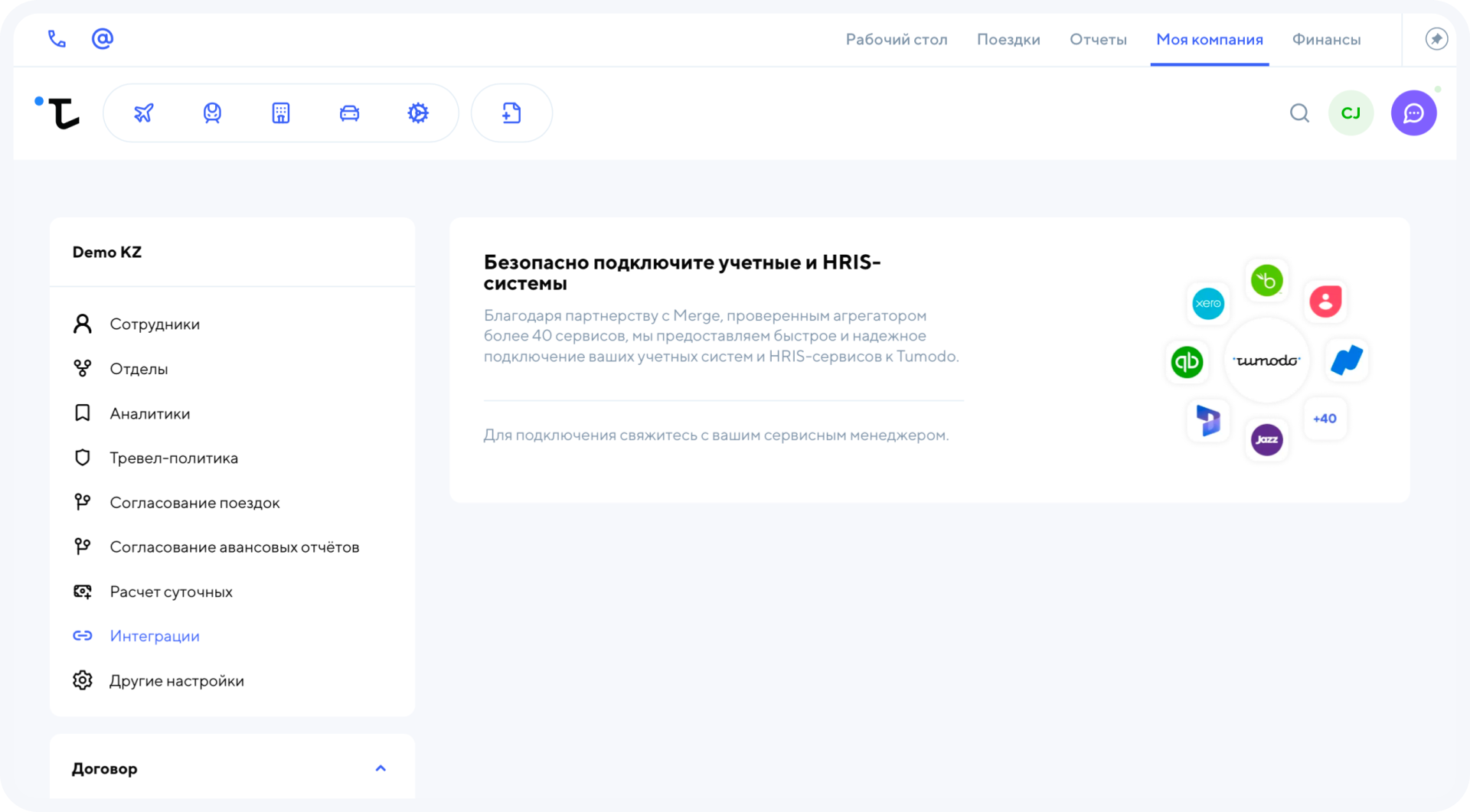Click the add document icon
This screenshot has width=1470, height=812.
point(511,113)
